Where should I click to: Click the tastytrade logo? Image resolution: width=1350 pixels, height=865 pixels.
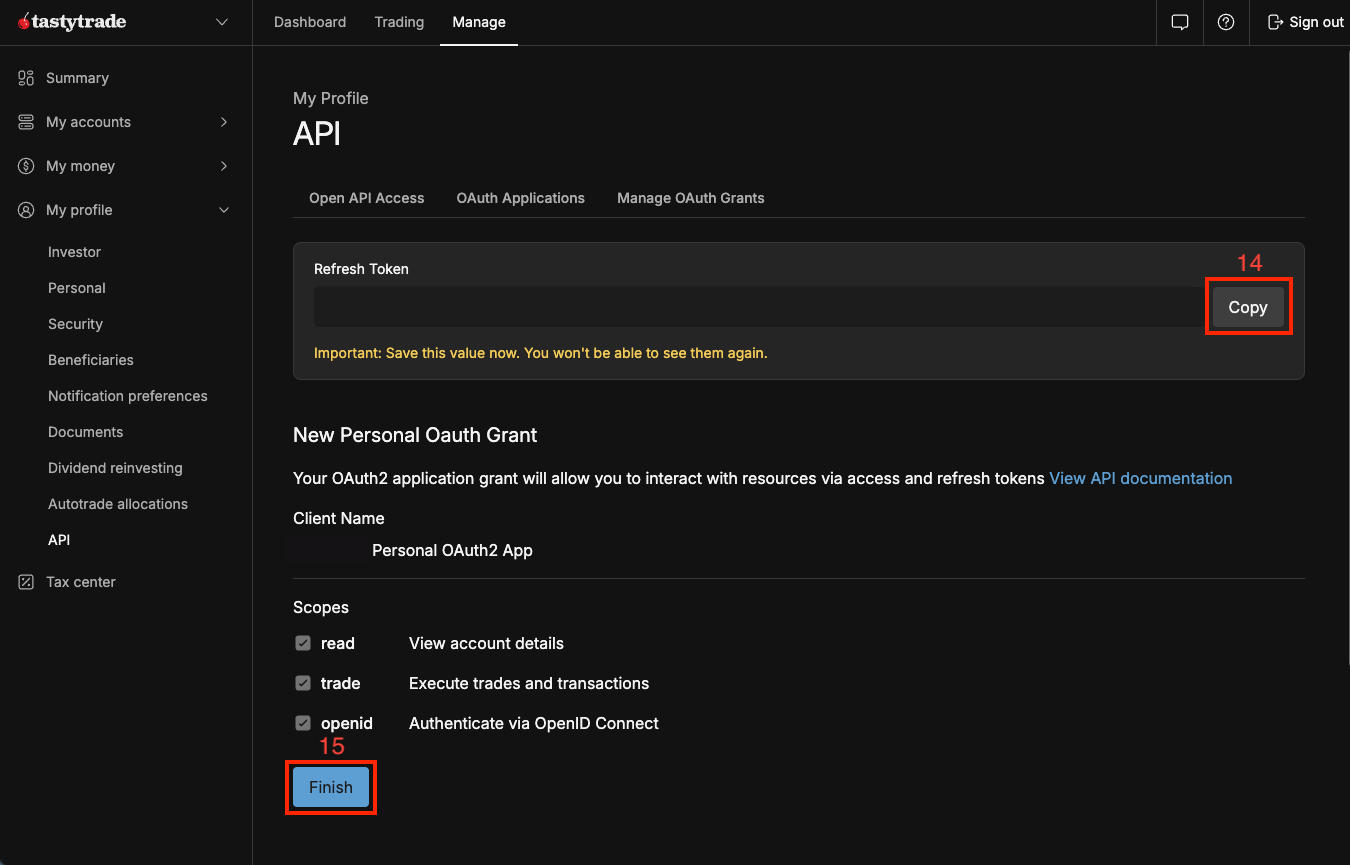click(x=72, y=22)
